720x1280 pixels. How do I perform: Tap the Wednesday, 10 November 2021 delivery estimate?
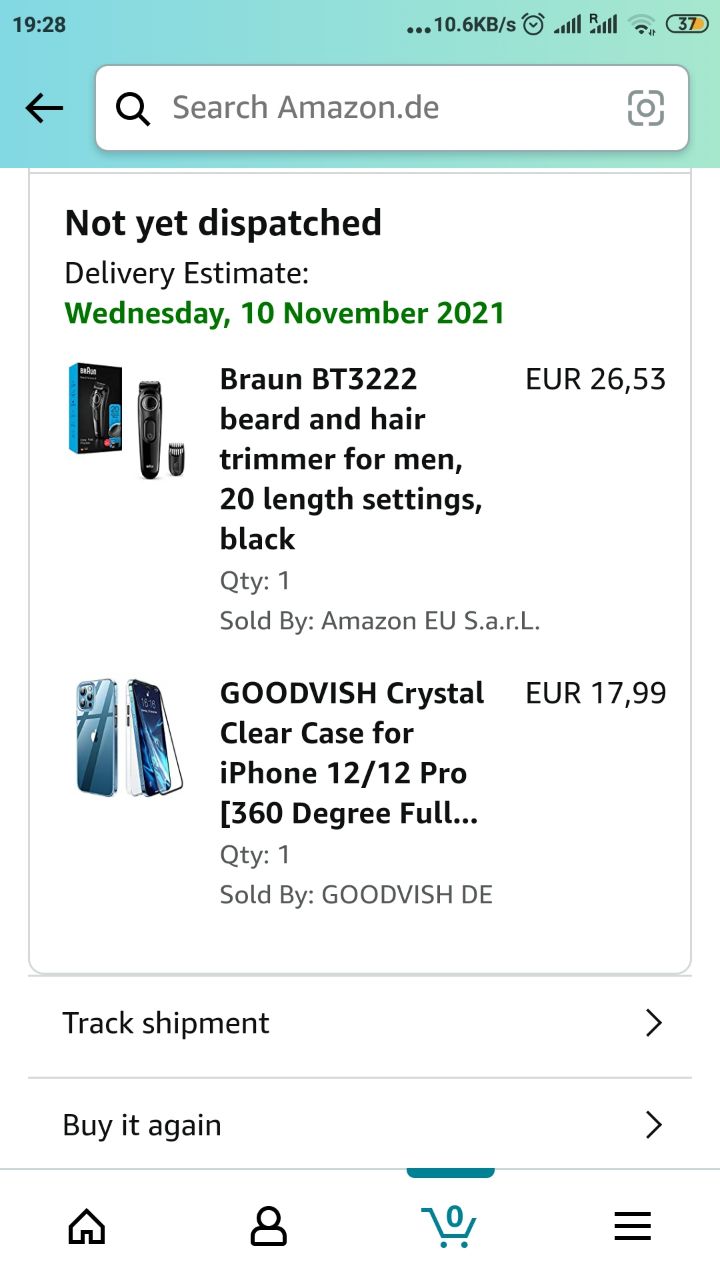pos(285,313)
